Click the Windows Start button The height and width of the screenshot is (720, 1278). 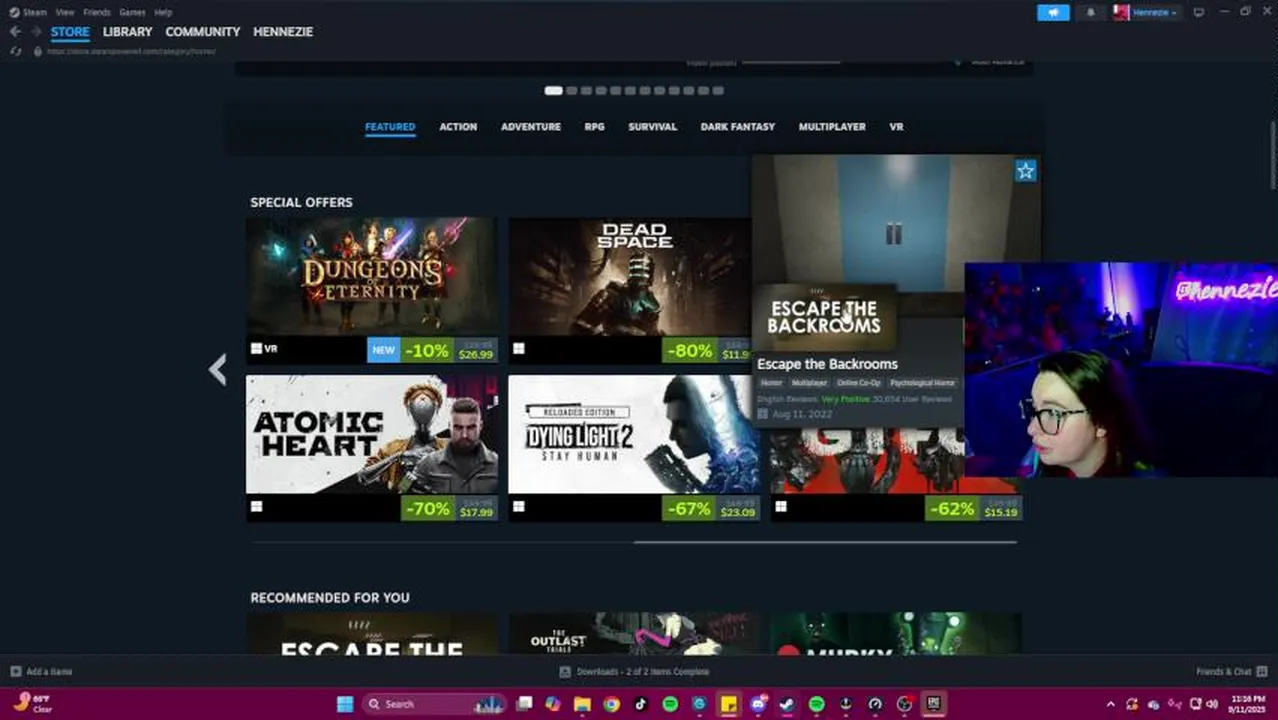click(x=345, y=704)
